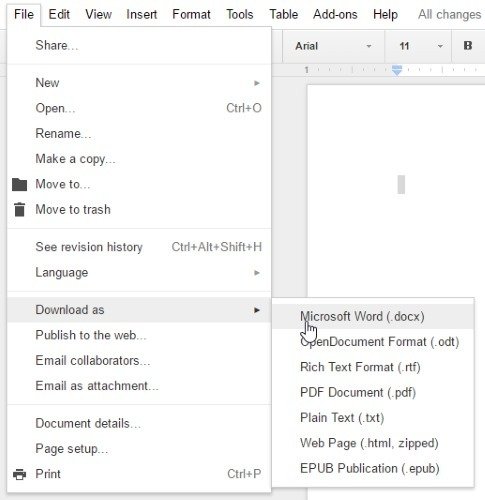Viewport: 485px width, 500px height.
Task: Open the Insert menu
Action: (x=142, y=14)
